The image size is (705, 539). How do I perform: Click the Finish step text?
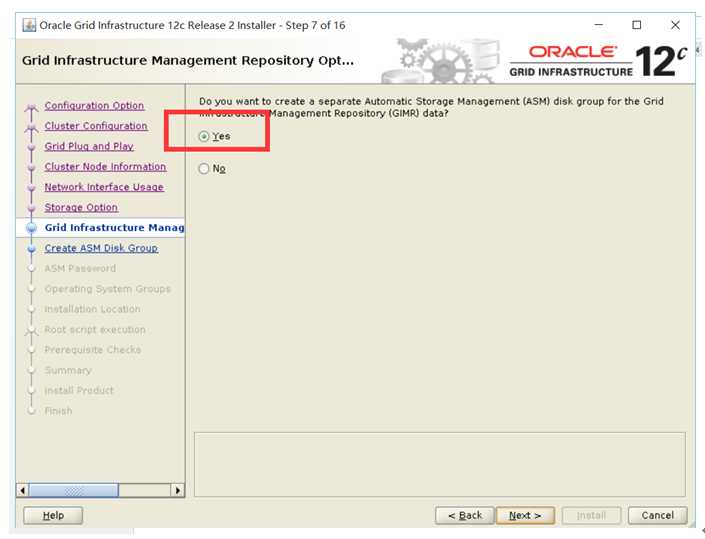[58, 411]
